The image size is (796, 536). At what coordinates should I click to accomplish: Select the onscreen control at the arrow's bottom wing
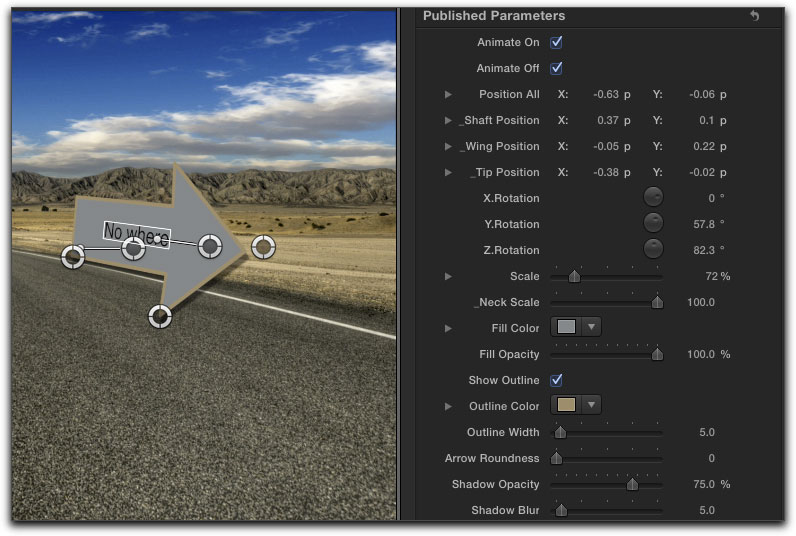point(160,317)
